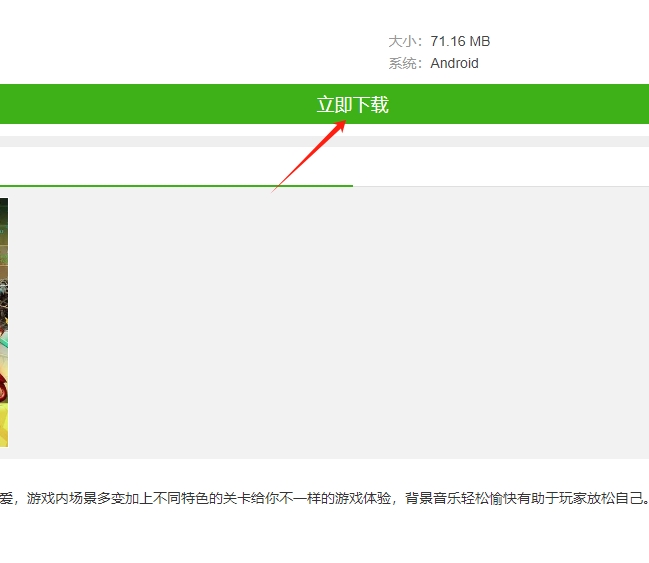This screenshot has height=563, width=649.
Task: Click the 大小 size label
Action: click(404, 41)
